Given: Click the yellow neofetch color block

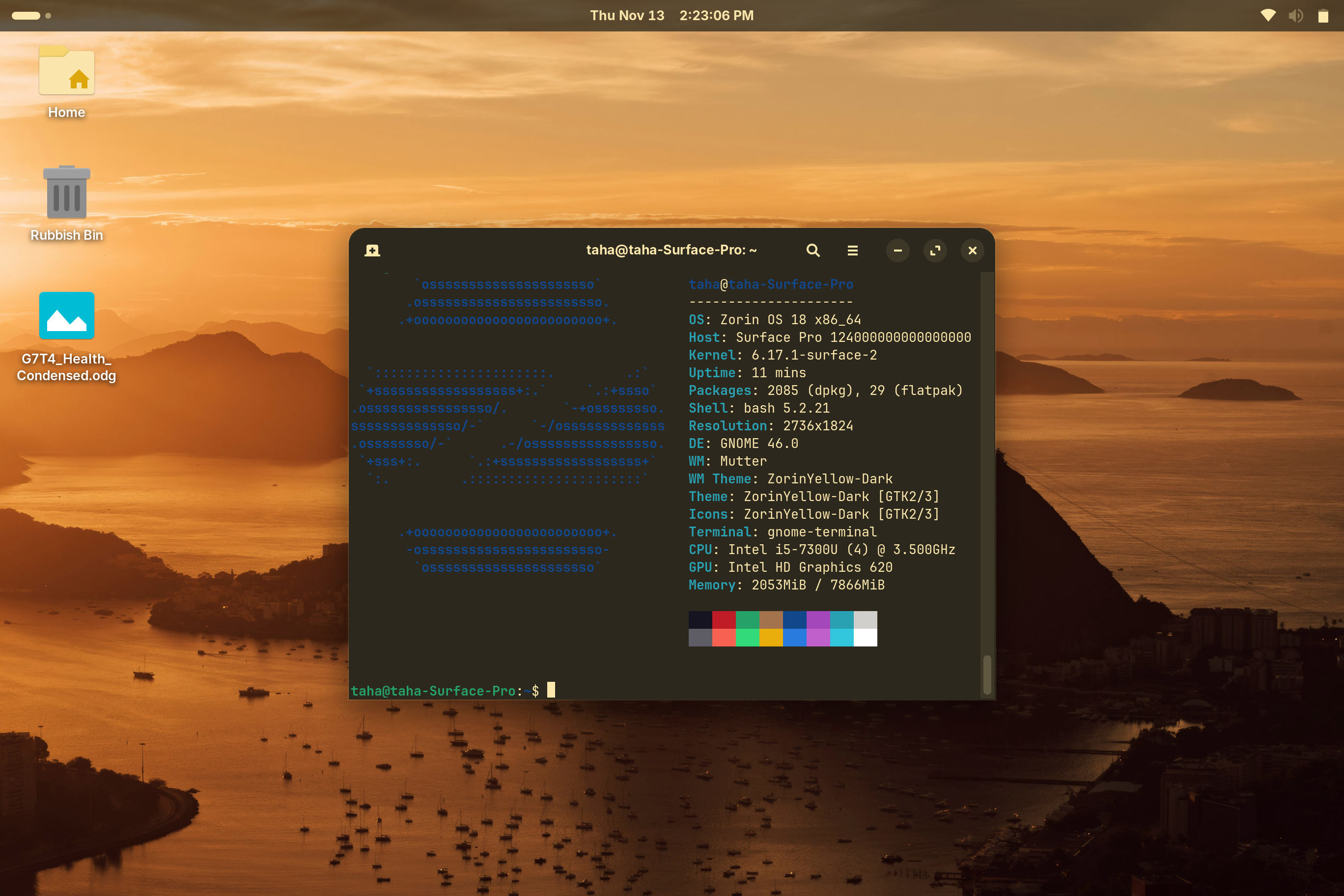Looking at the screenshot, I should click(771, 638).
